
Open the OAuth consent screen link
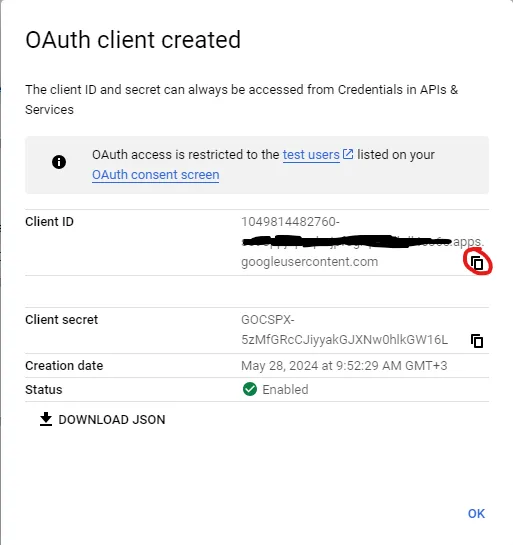click(156, 175)
